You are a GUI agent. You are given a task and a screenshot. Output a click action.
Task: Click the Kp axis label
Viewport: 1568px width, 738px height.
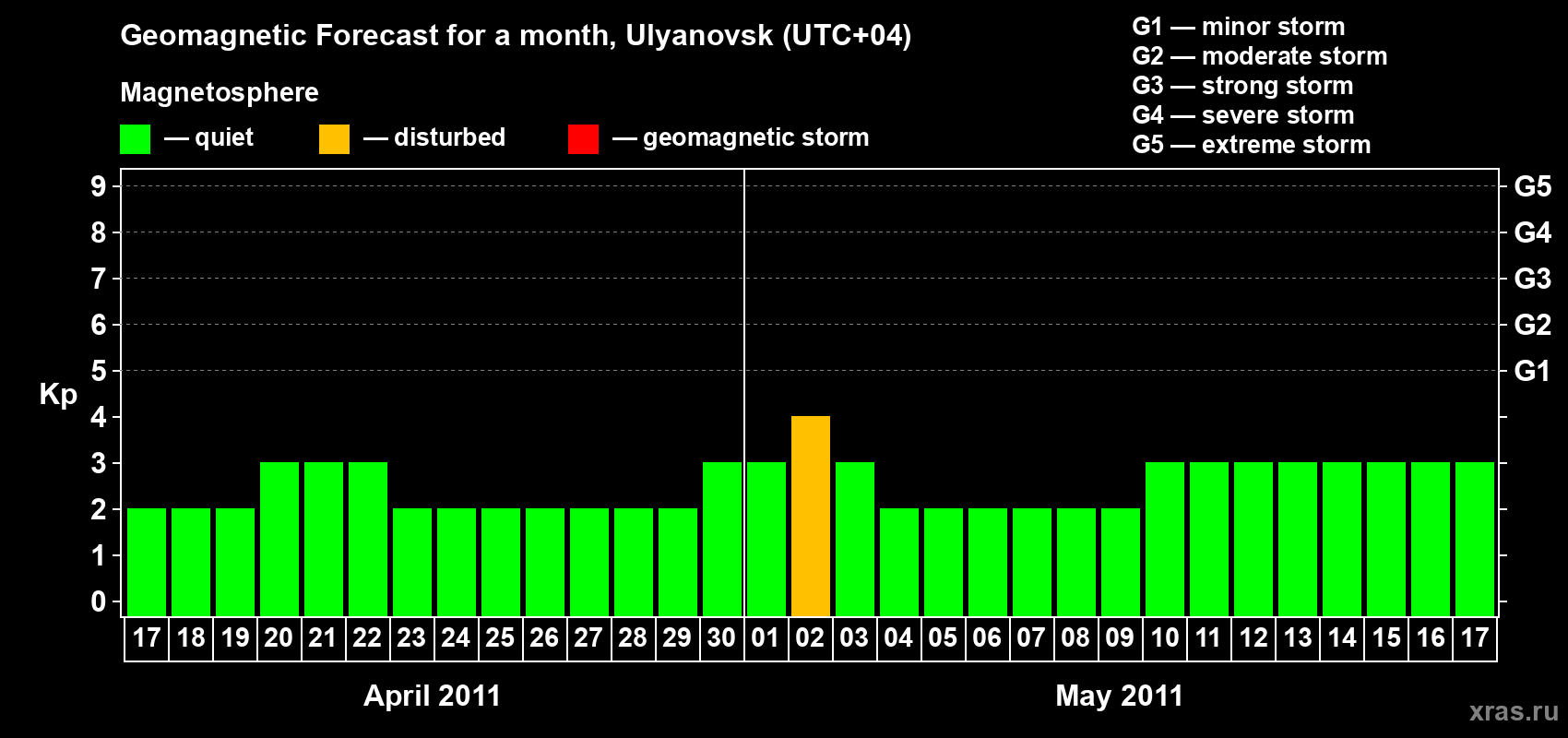(58, 394)
